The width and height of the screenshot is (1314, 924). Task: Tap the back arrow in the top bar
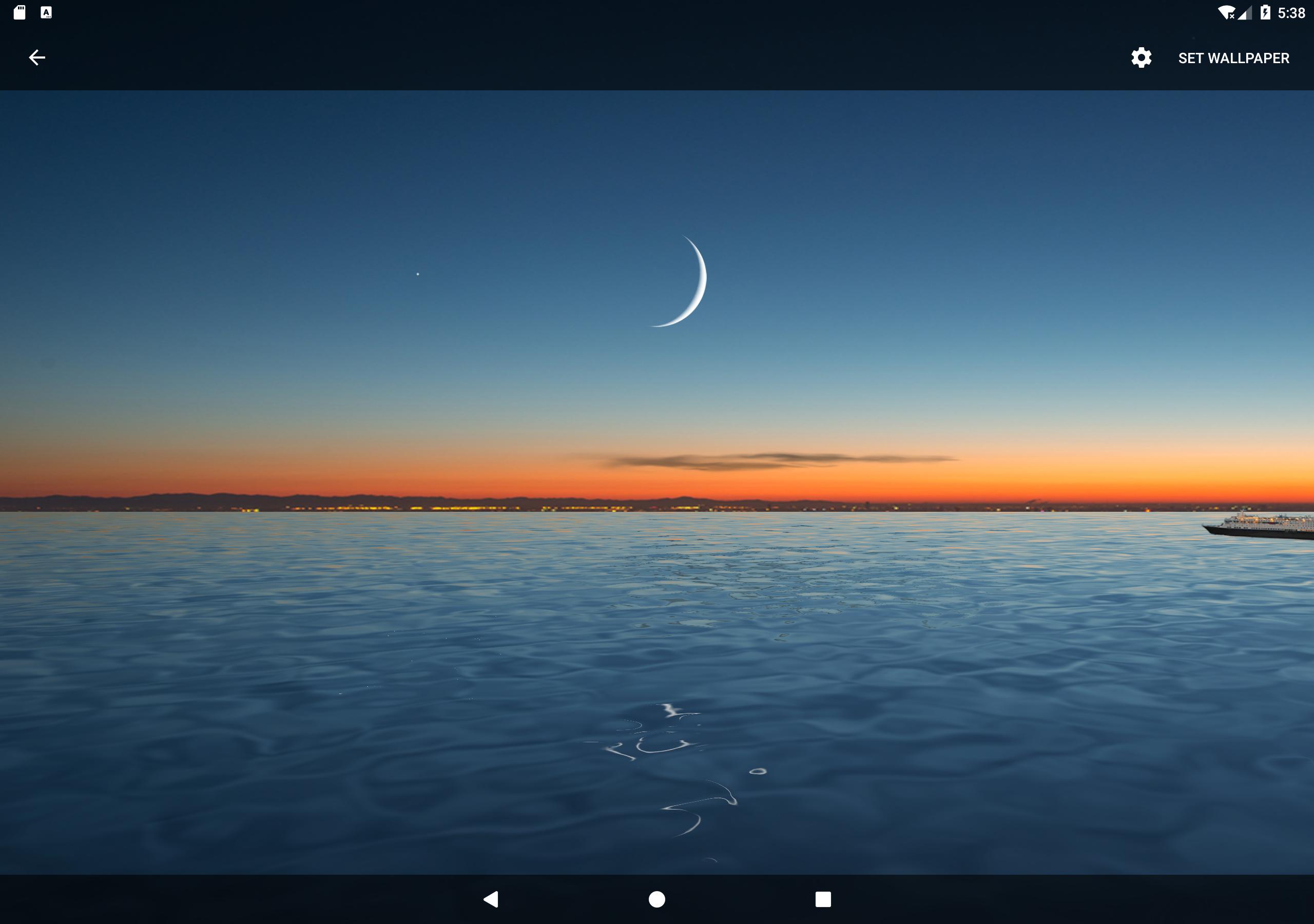click(37, 58)
